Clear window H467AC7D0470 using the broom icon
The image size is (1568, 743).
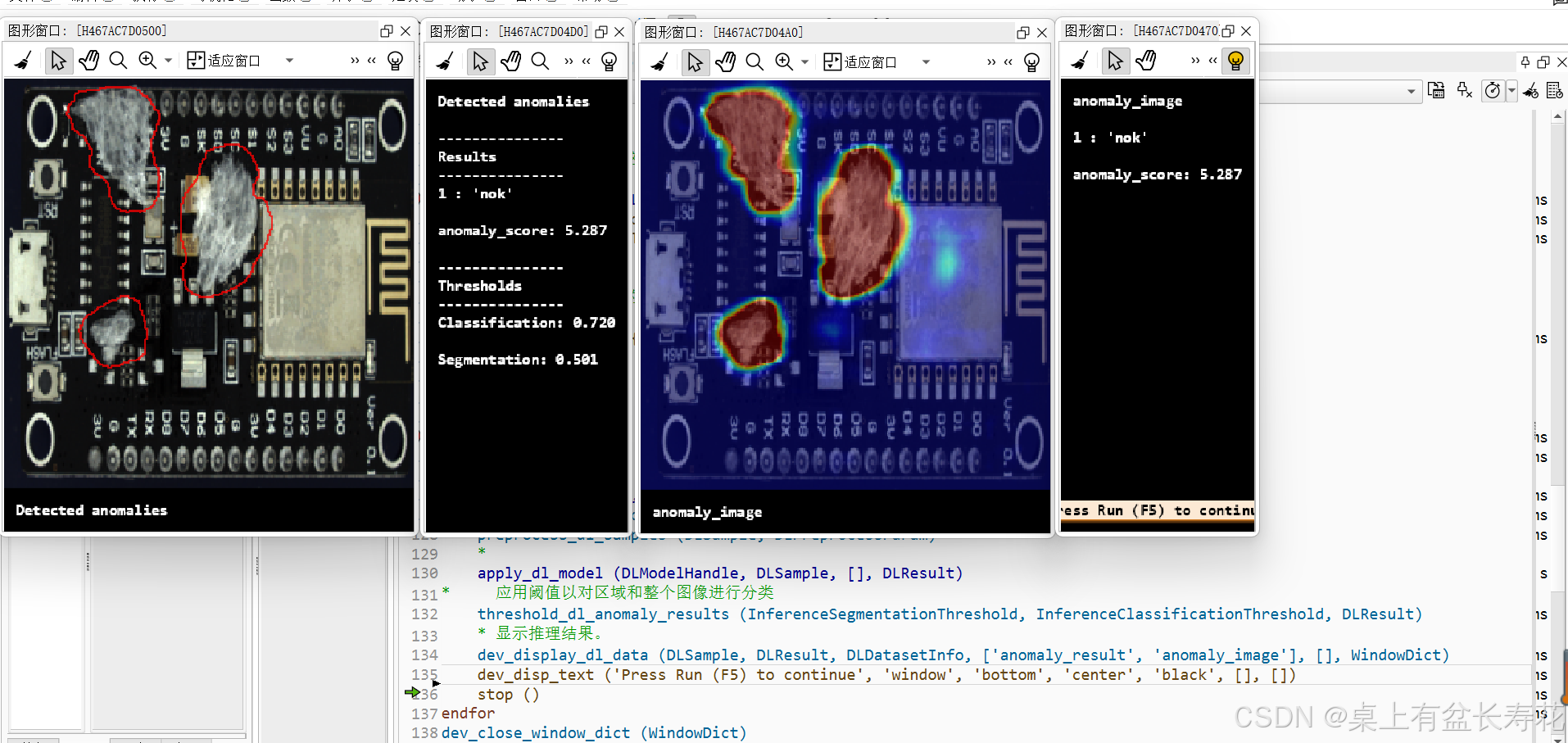(1081, 61)
